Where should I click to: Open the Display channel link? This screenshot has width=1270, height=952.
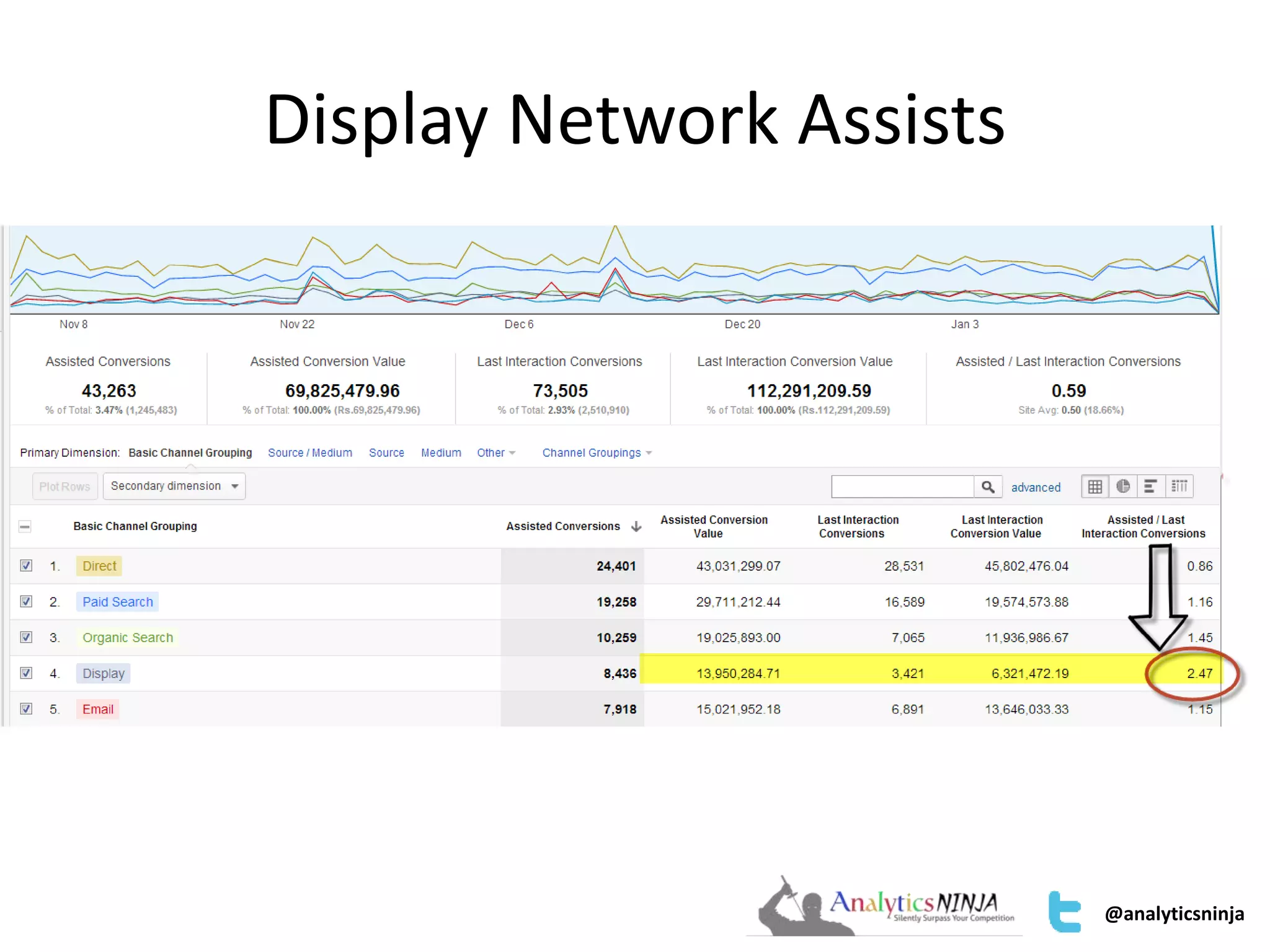point(104,674)
